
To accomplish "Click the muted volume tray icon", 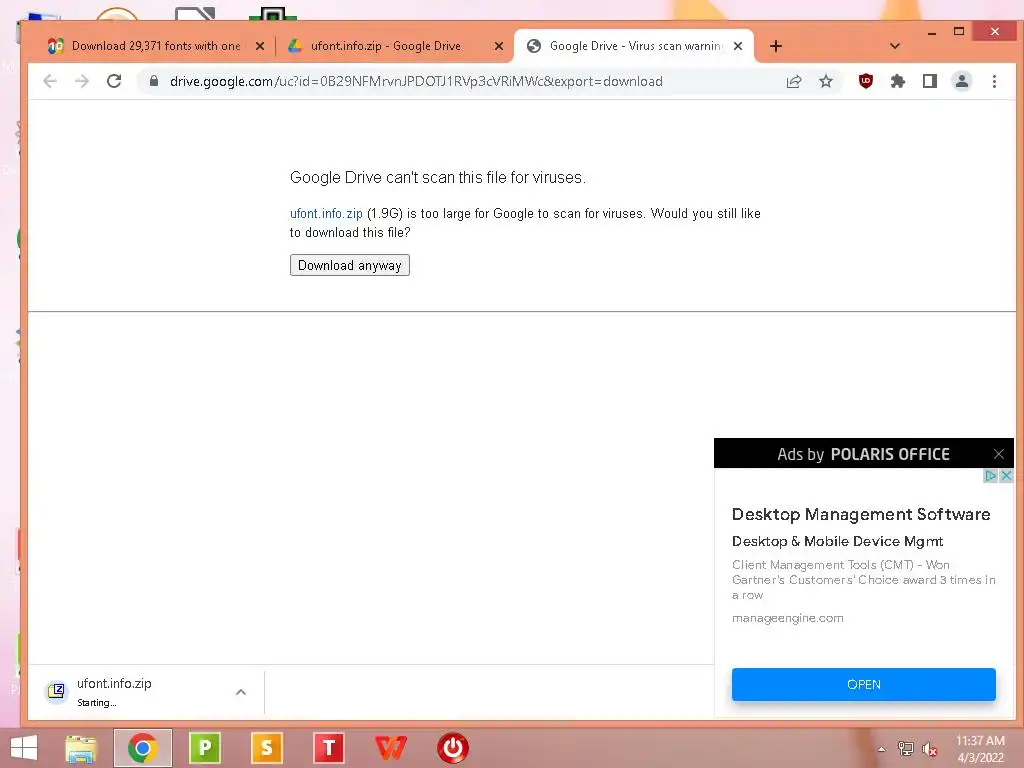I will [x=929, y=749].
